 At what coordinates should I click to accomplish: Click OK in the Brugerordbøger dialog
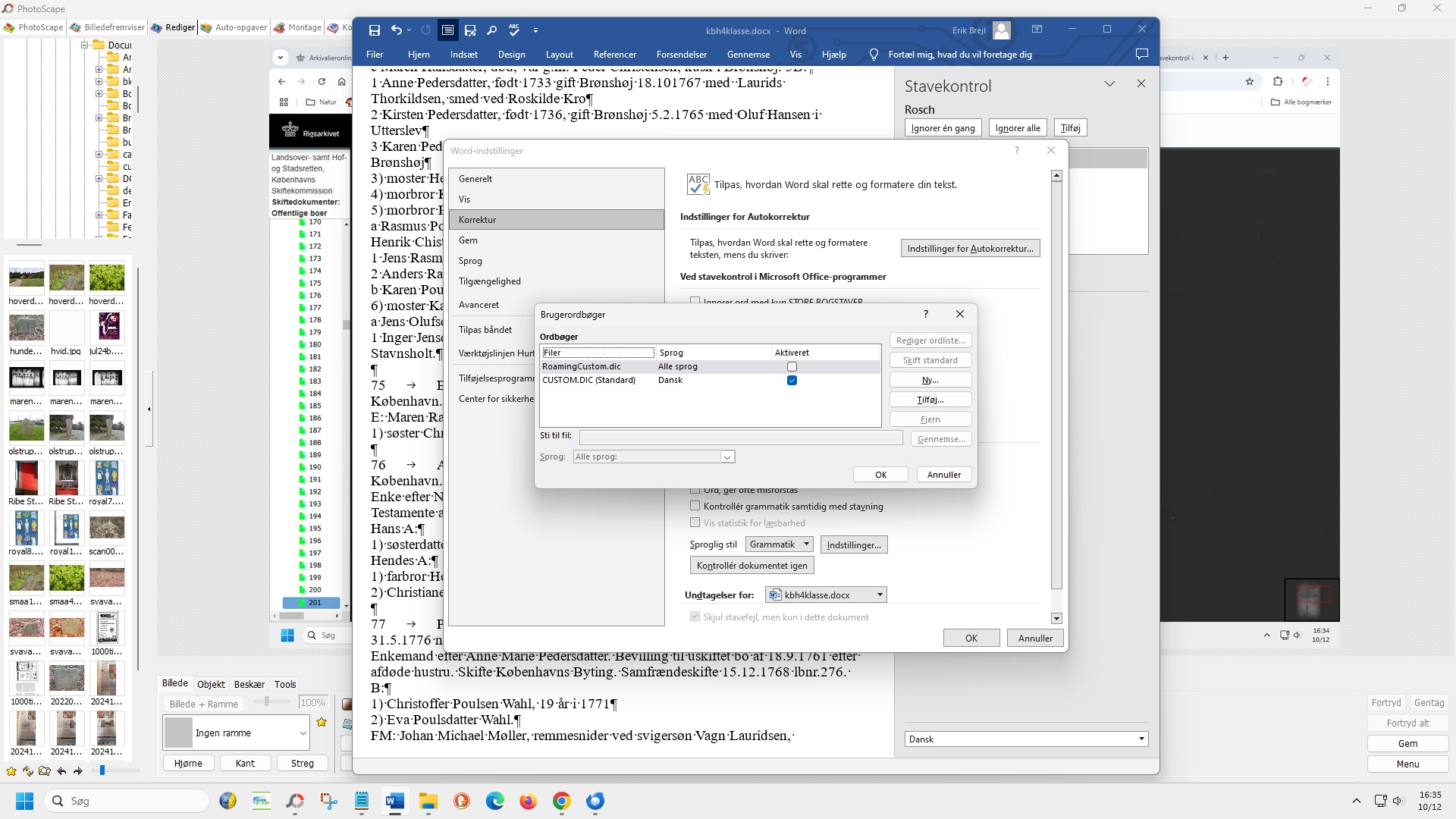point(880,475)
